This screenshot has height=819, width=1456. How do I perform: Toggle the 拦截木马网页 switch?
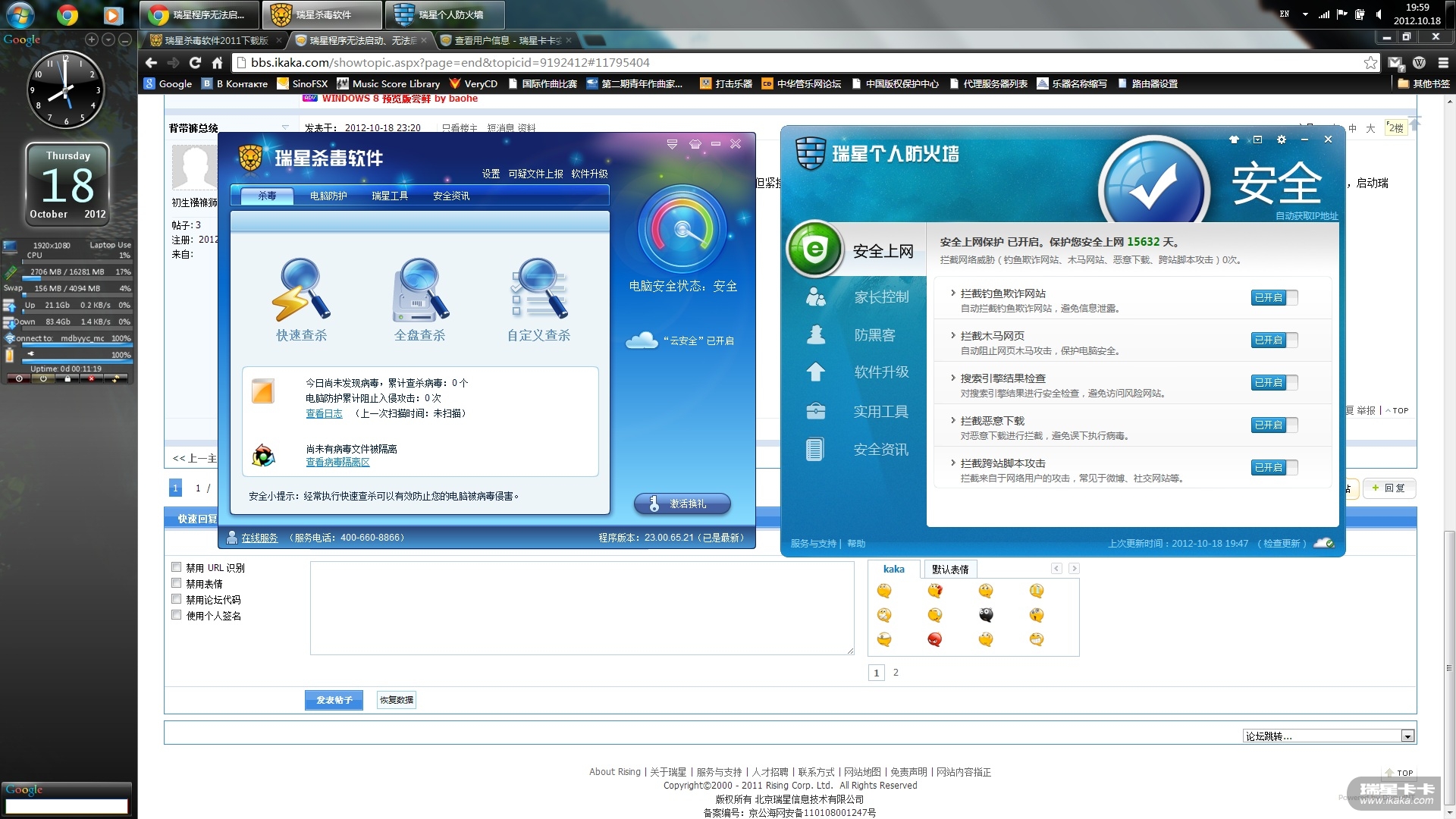[1274, 340]
